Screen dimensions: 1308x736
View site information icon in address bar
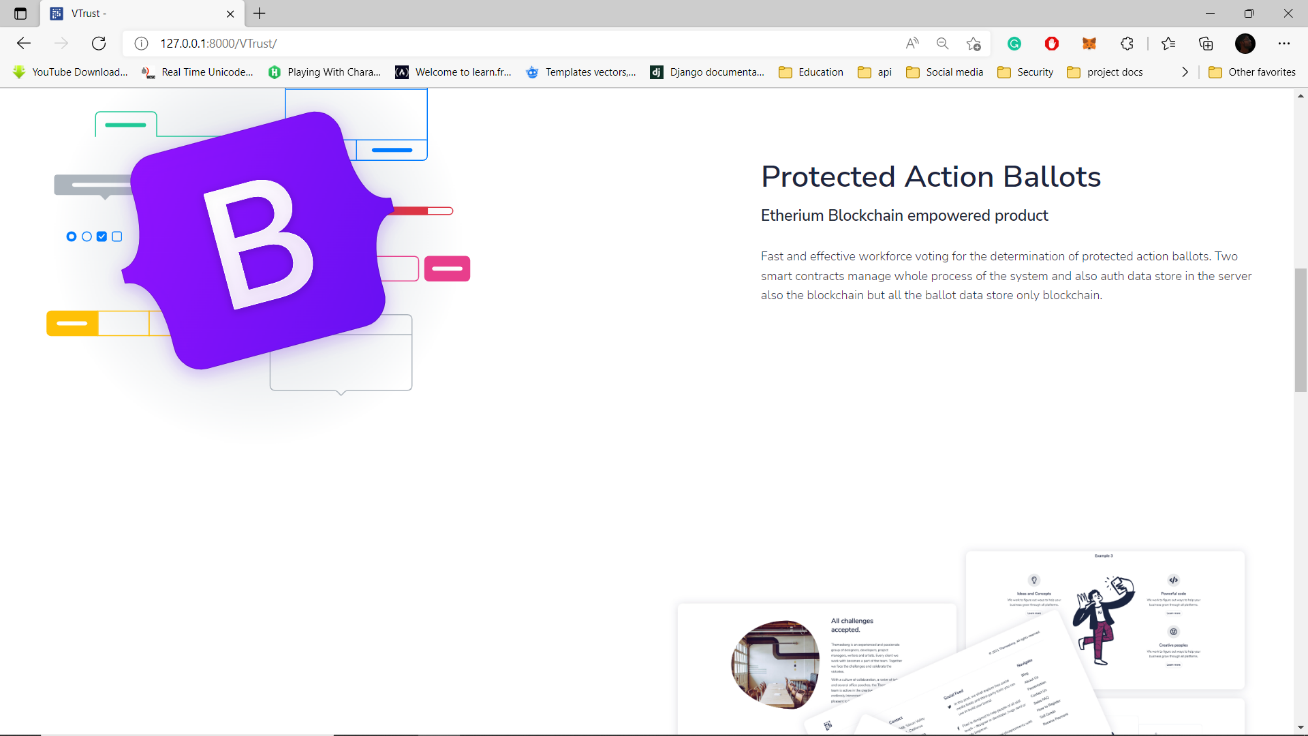141,44
